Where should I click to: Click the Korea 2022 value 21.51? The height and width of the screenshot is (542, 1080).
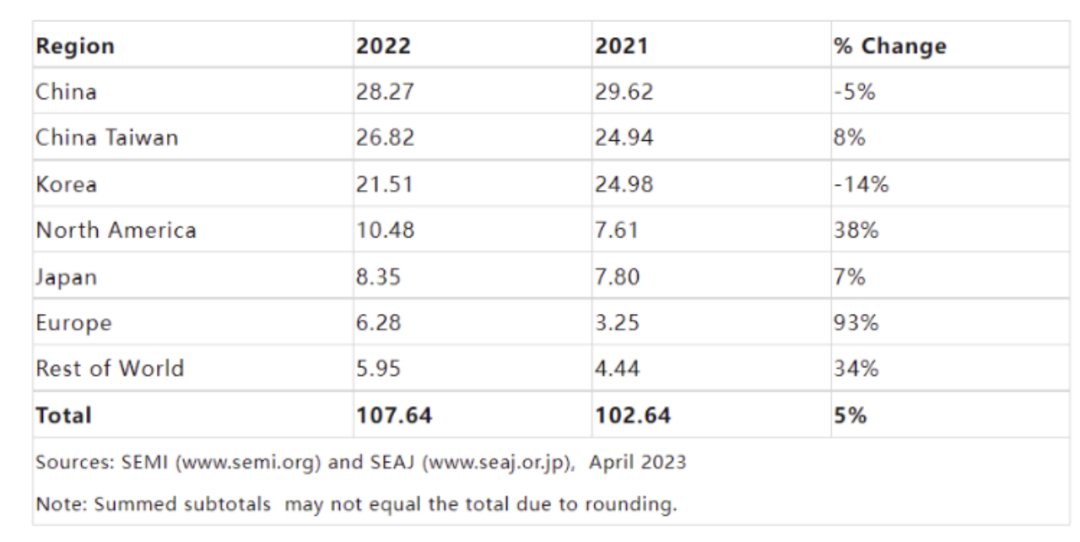(x=384, y=184)
